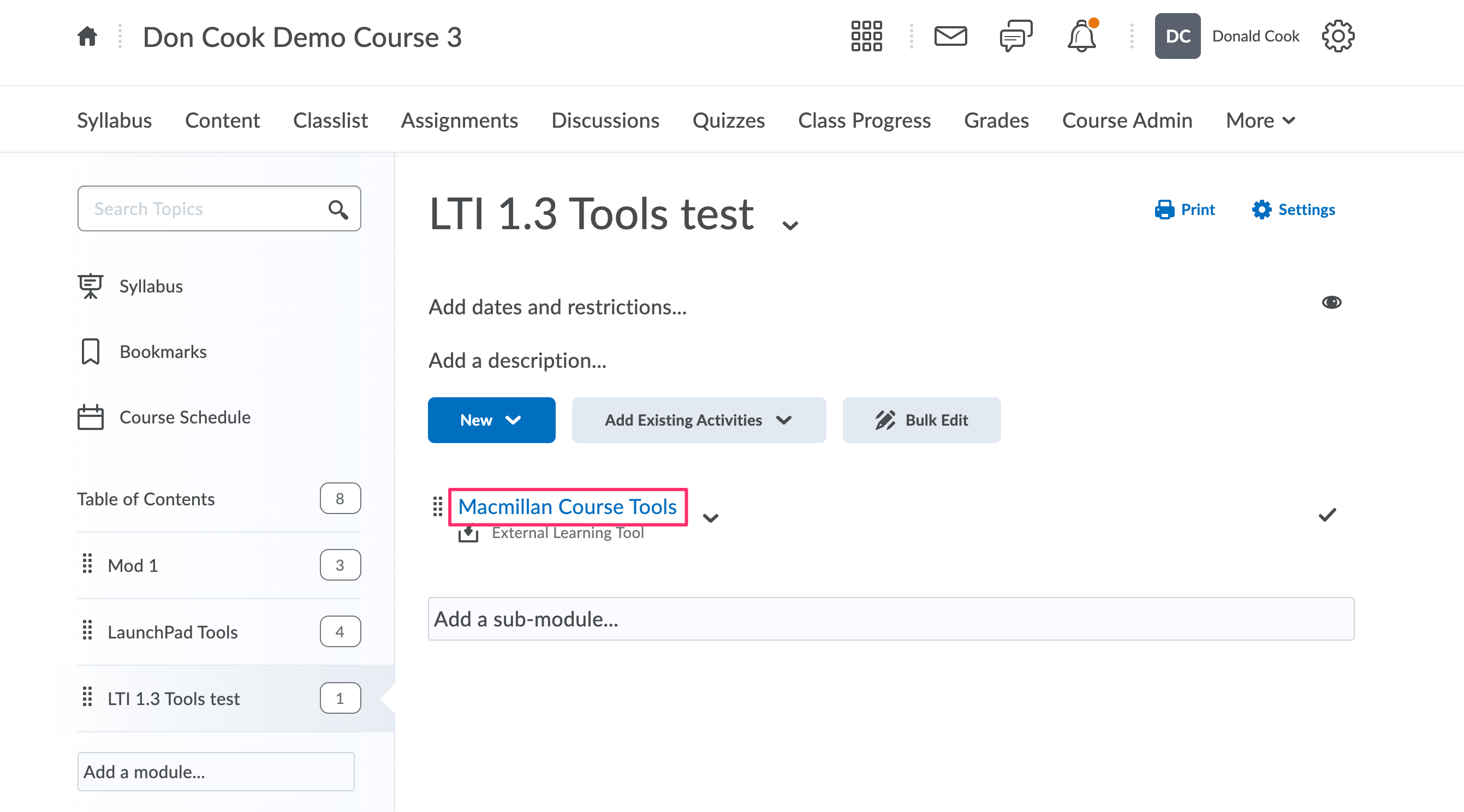Image resolution: width=1464 pixels, height=812 pixels.
Task: Click the home icon
Action: click(x=87, y=36)
